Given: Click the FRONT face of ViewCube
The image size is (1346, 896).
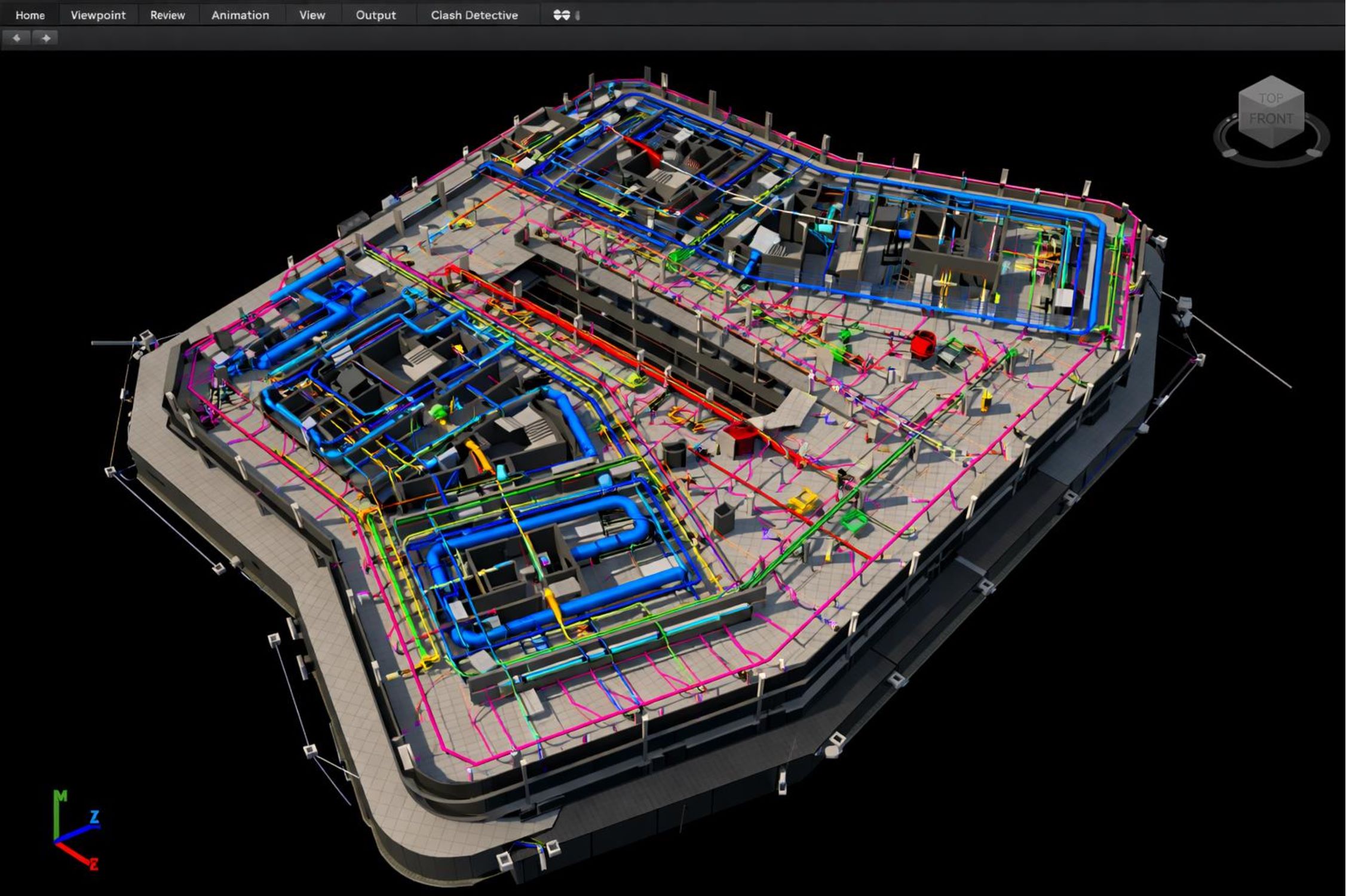Looking at the screenshot, I should point(1271,119).
